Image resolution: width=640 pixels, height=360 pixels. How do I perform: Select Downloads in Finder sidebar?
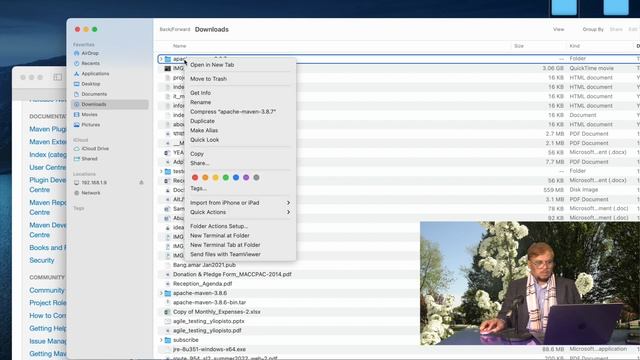(109, 104)
